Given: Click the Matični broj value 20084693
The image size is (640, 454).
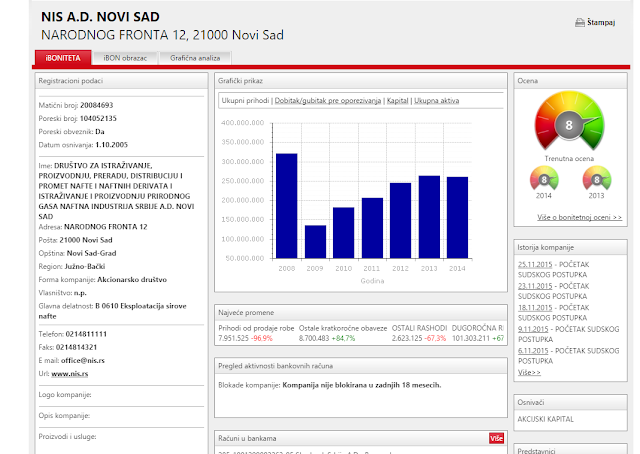Looking at the screenshot, I should pyautogui.click(x=97, y=105).
